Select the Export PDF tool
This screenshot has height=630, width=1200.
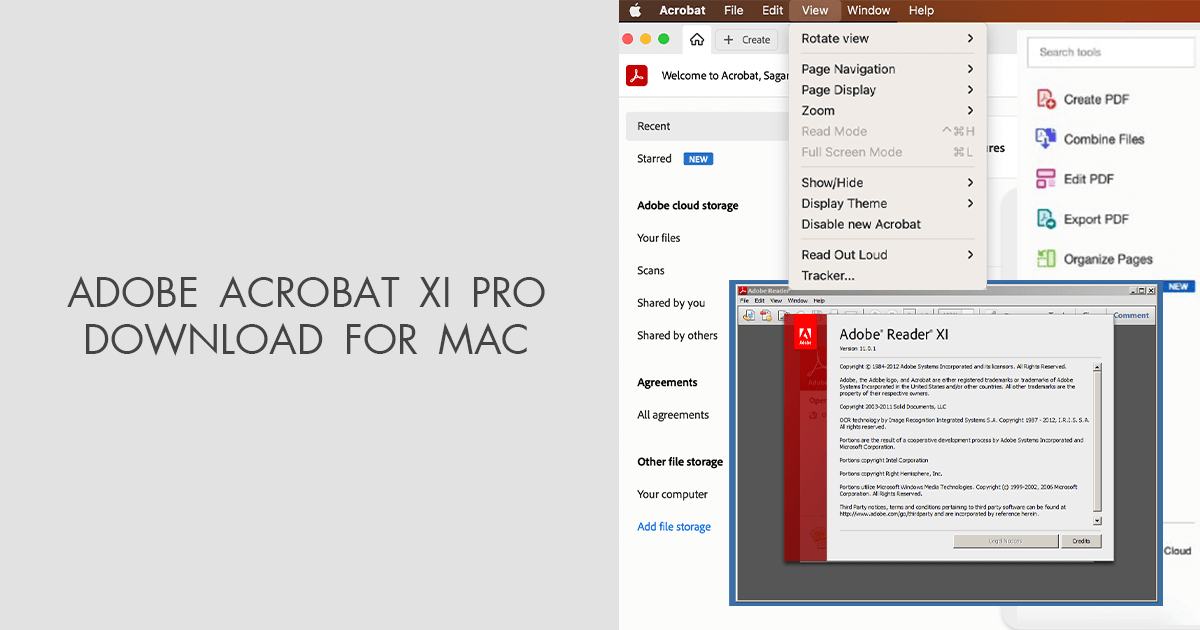(x=1096, y=219)
